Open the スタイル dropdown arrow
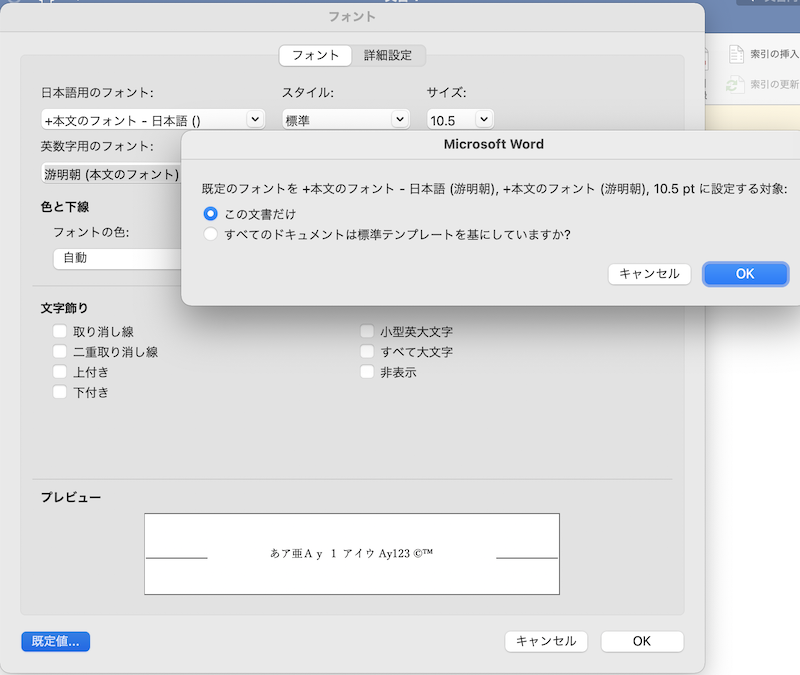 (x=400, y=119)
